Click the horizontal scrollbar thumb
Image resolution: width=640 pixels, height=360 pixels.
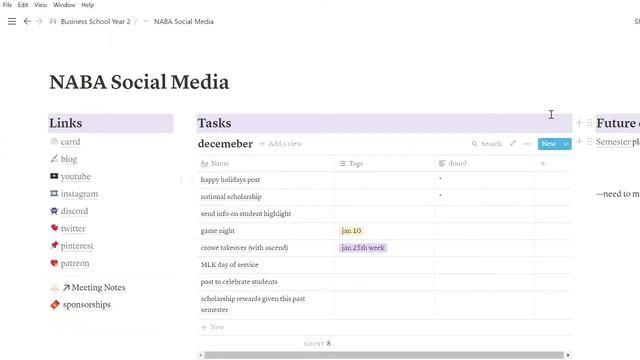[x=384, y=355]
